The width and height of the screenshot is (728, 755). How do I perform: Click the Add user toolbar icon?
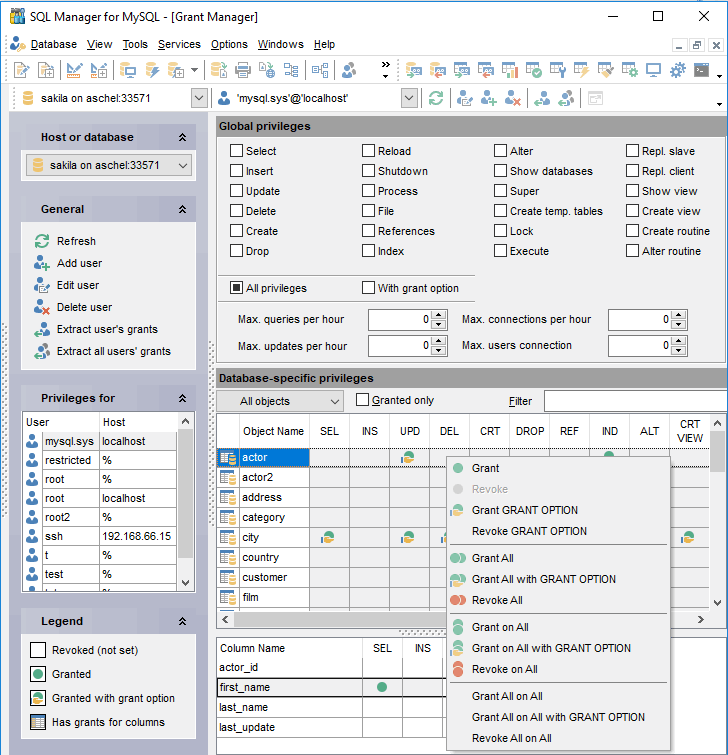pyautogui.click(x=488, y=98)
